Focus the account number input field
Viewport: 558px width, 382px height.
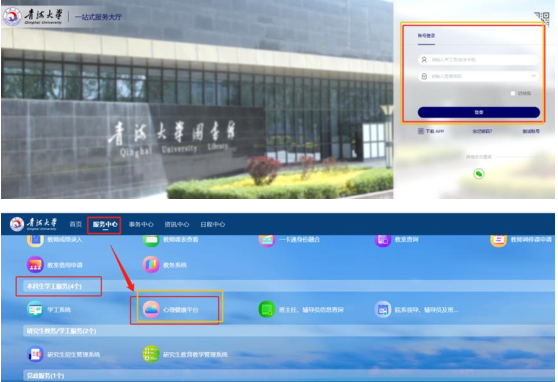pos(479,59)
